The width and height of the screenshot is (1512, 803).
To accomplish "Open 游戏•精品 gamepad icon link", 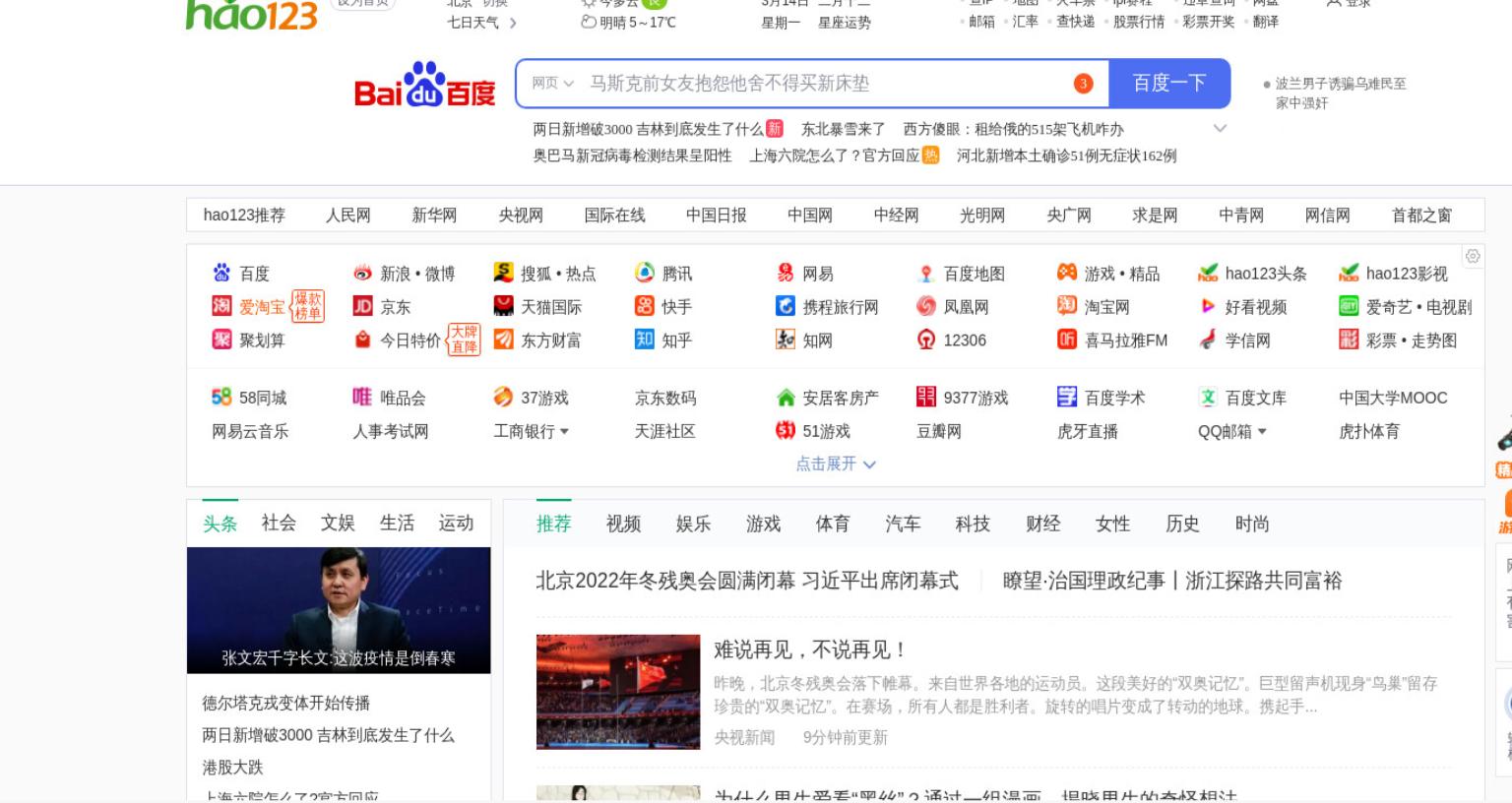I will point(1067,273).
